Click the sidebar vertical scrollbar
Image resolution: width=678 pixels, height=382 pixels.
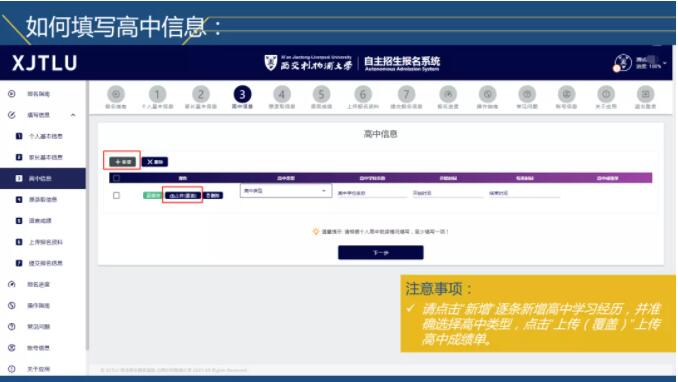[87, 216]
